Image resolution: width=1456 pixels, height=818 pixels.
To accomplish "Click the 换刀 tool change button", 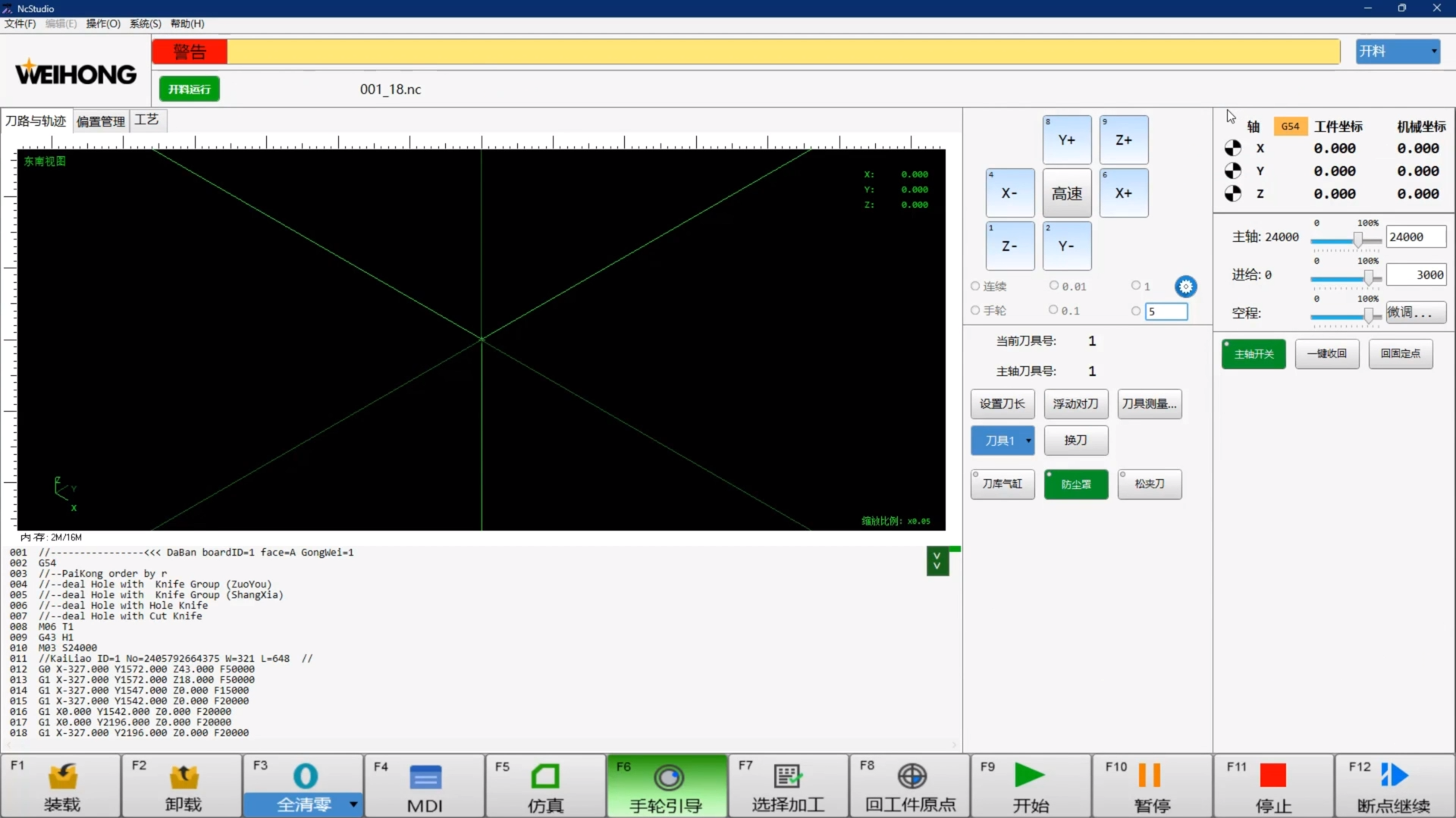I will click(1075, 440).
